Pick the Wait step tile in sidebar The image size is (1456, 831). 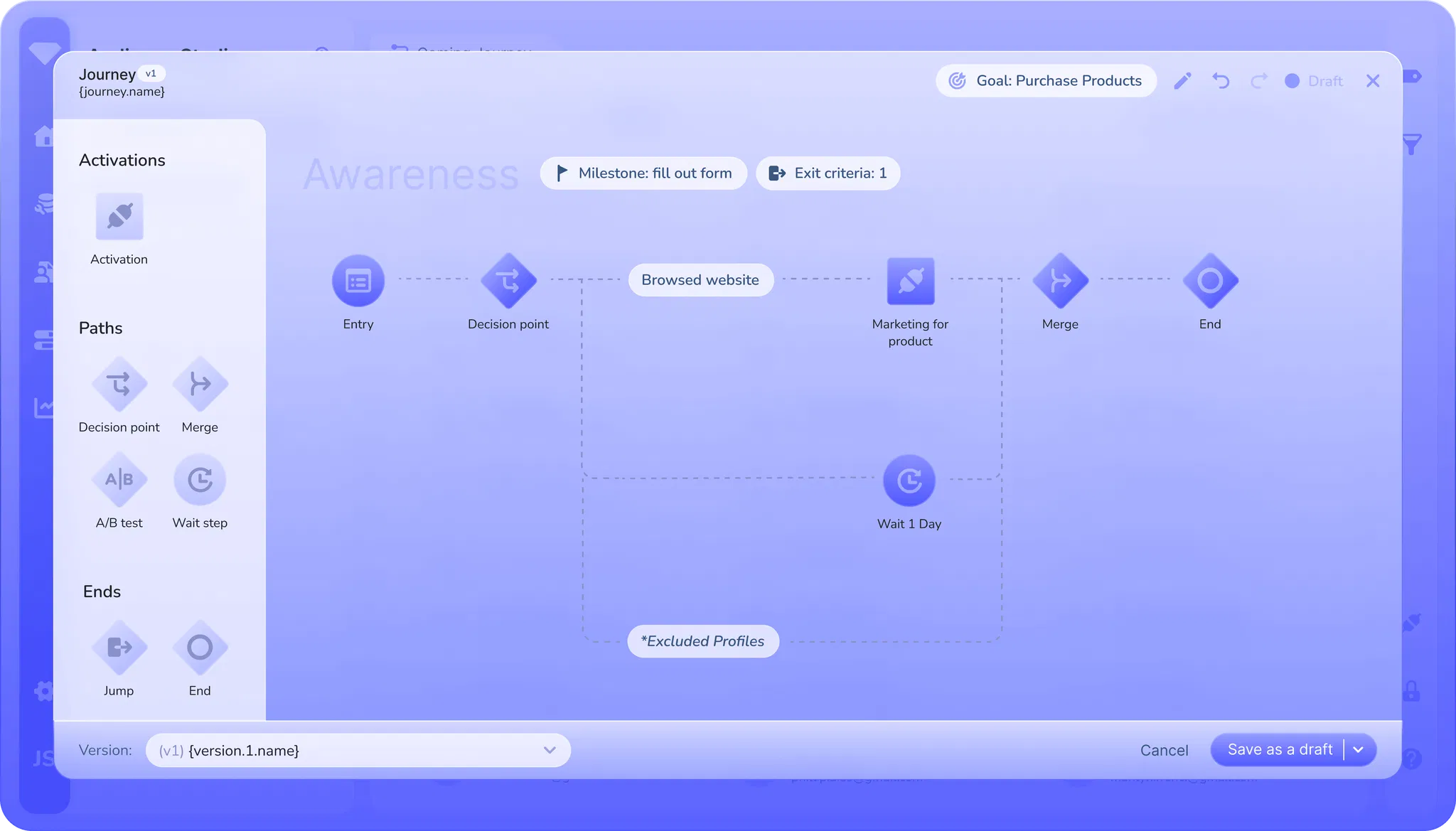(x=200, y=480)
